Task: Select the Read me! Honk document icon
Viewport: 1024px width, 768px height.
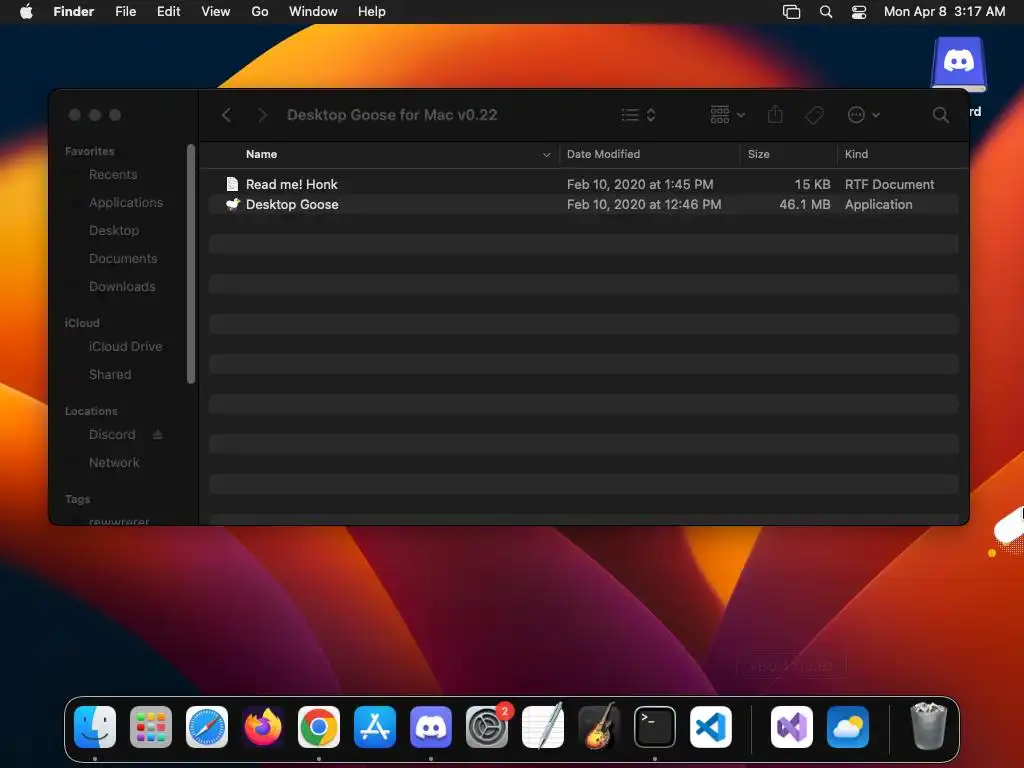Action: (232, 184)
